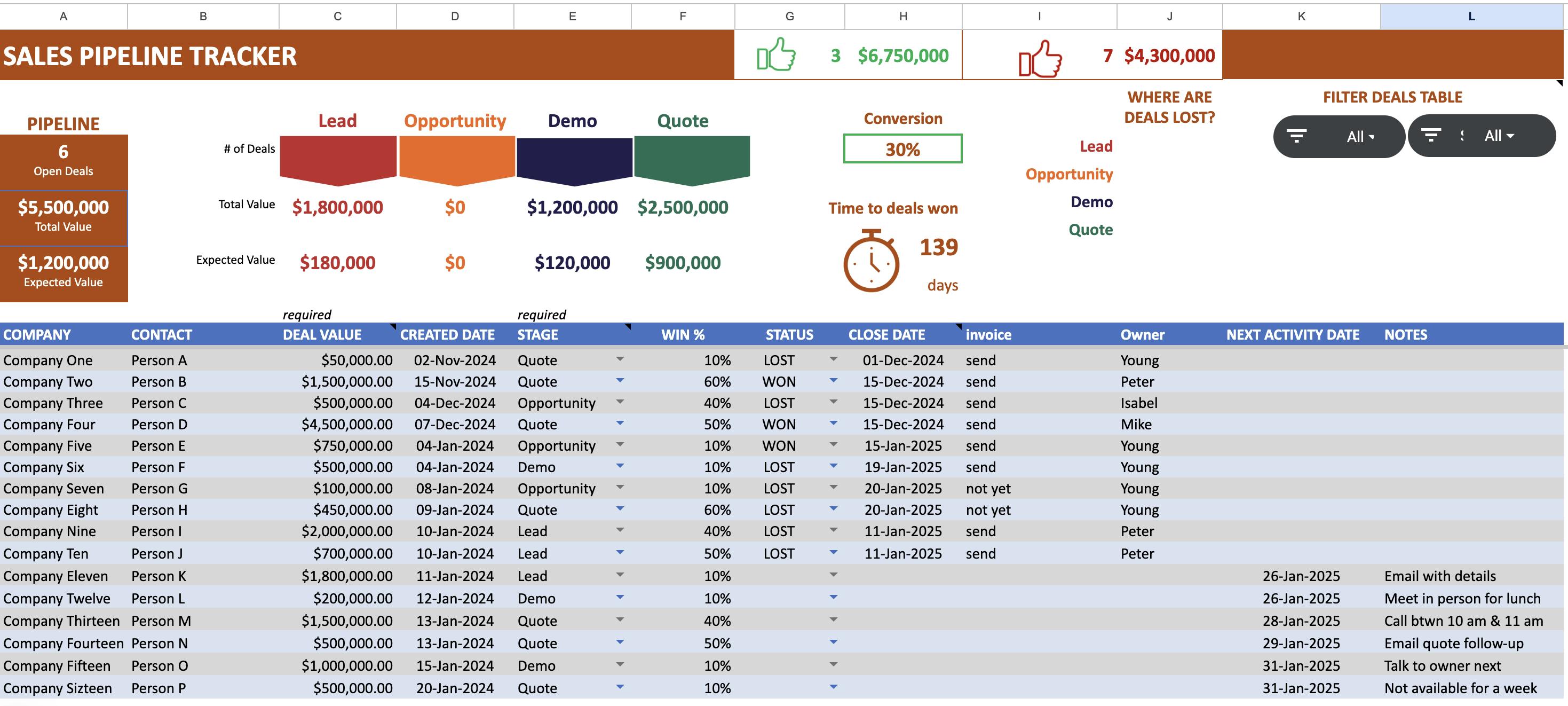Screen dimensions: 1568x706
Task: Click the green thumbs-up won deals icon
Action: pyautogui.click(x=776, y=55)
